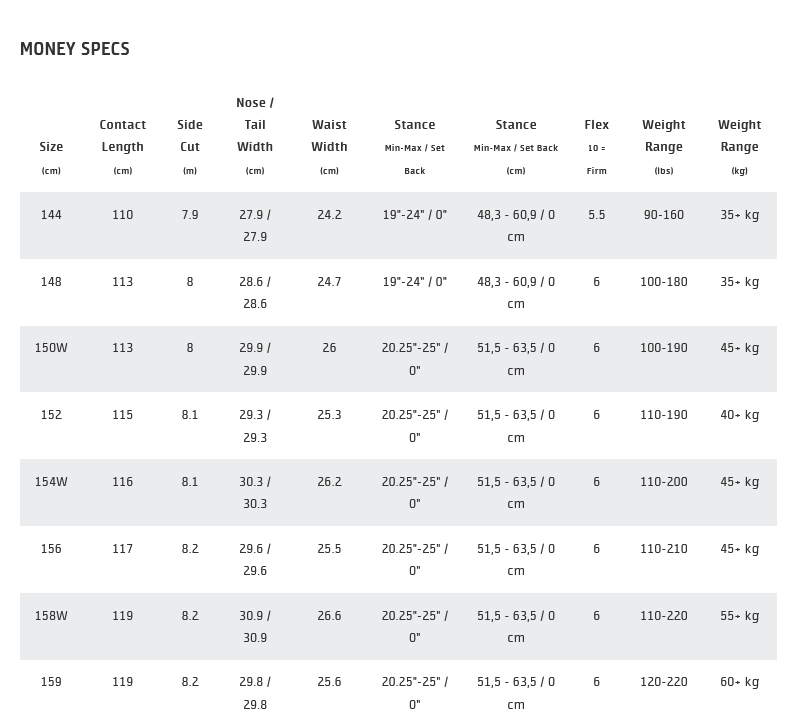This screenshot has height=726, width=793.
Task: Click the 158W size cell
Action: pos(51,616)
